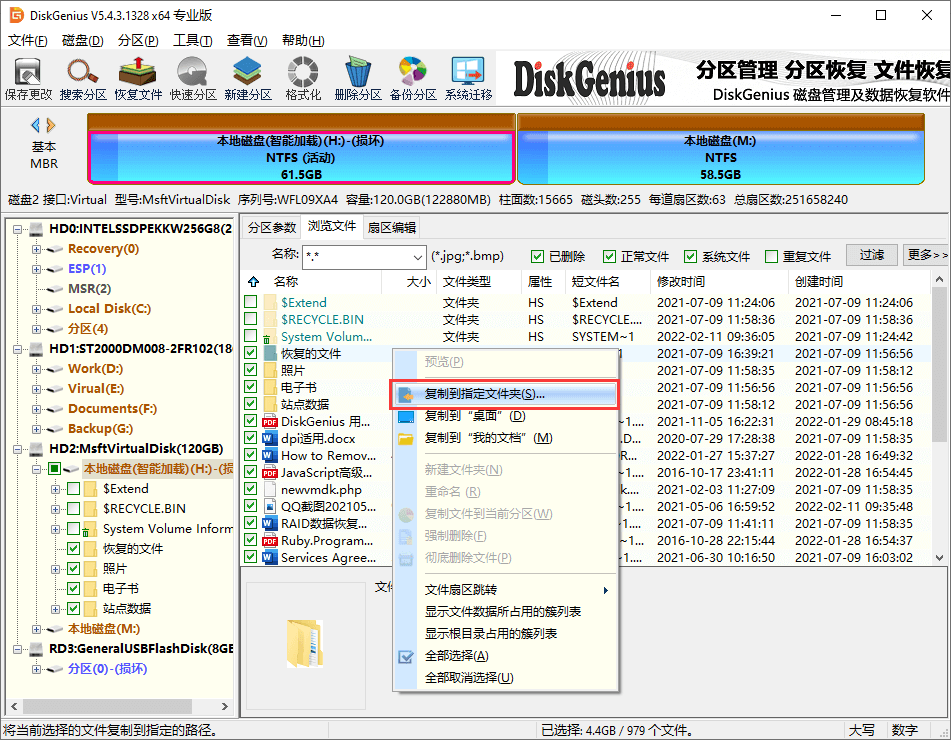Click the 过滤 filter button

872,255
